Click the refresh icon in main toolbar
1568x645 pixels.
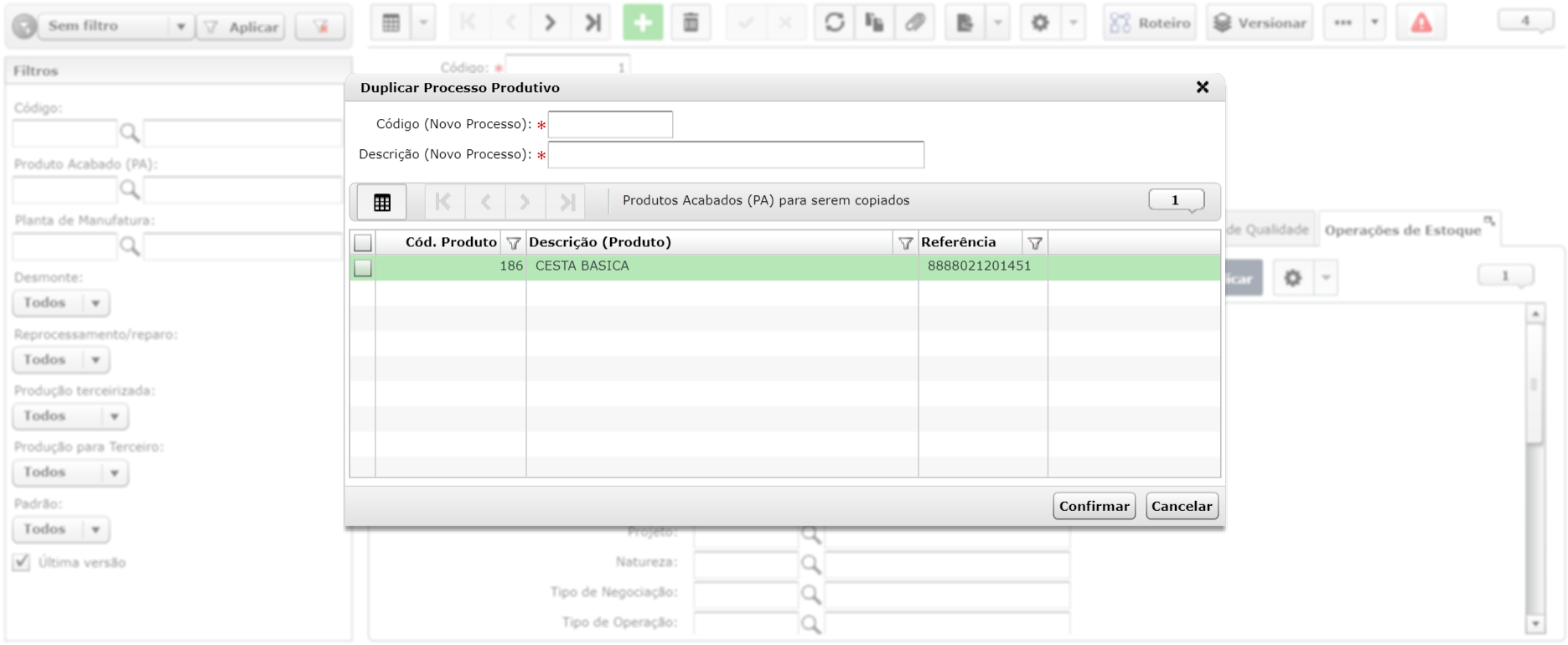point(834,23)
